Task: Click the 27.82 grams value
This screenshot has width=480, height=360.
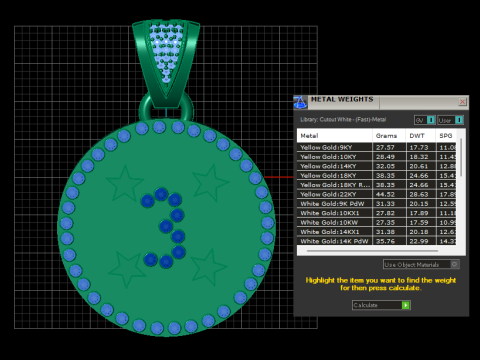Action: [x=385, y=213]
